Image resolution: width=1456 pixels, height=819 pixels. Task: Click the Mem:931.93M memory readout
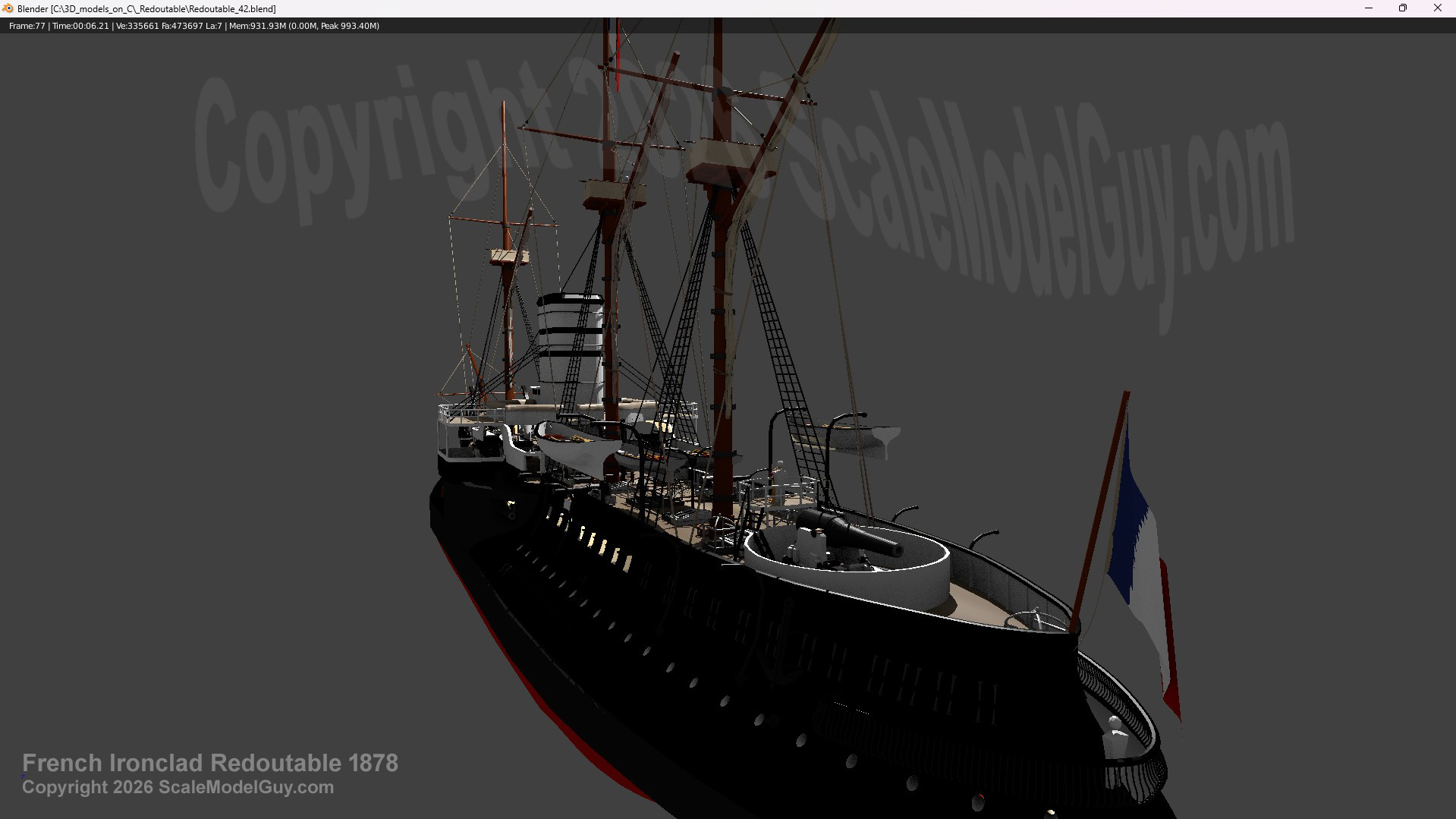click(256, 26)
